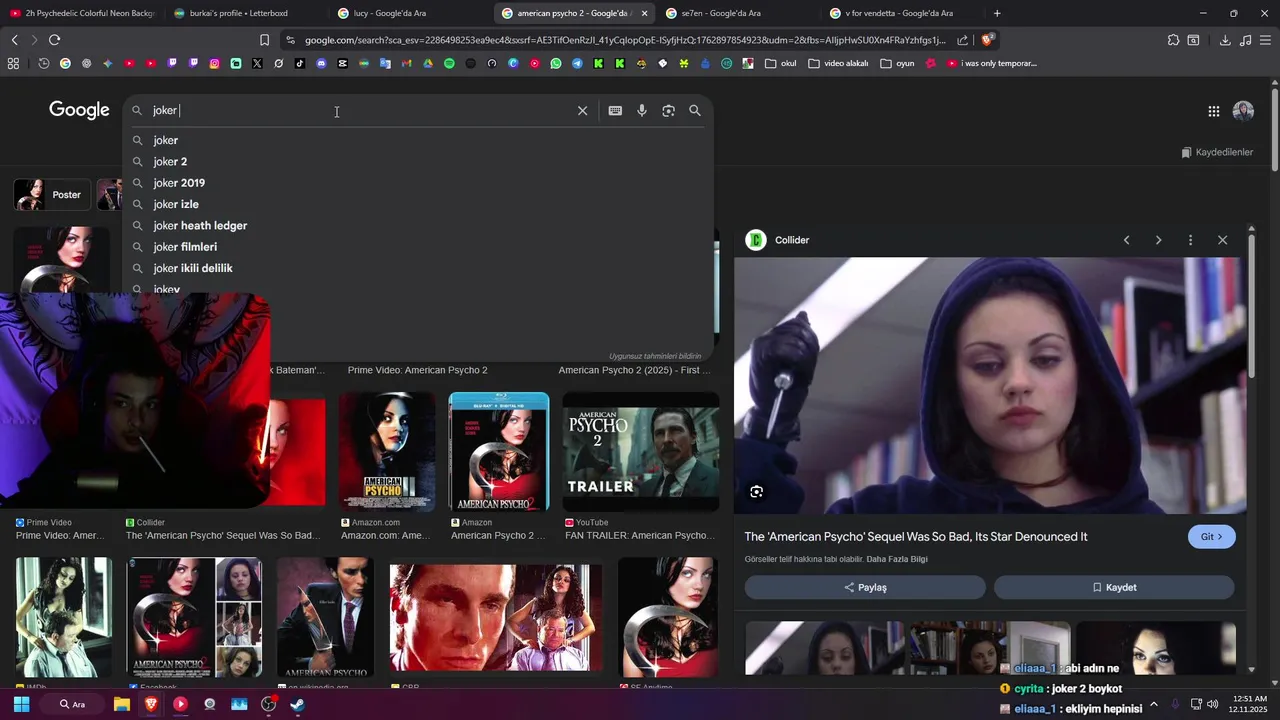Image resolution: width=1280 pixels, height=720 pixels.
Task: Go to the Google logo homepage
Action: point(79,110)
